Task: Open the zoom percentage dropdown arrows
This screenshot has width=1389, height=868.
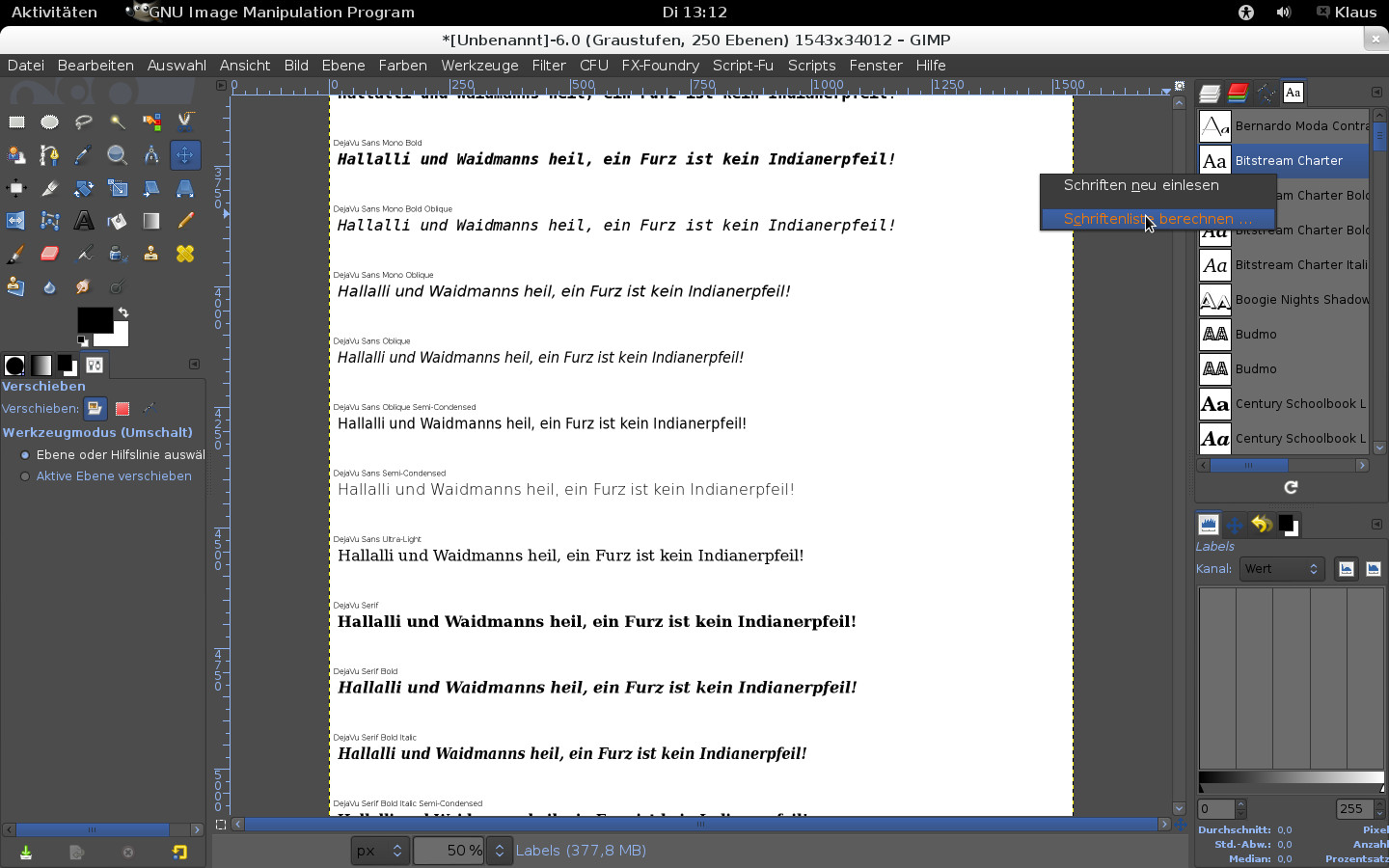Action: pos(500,851)
